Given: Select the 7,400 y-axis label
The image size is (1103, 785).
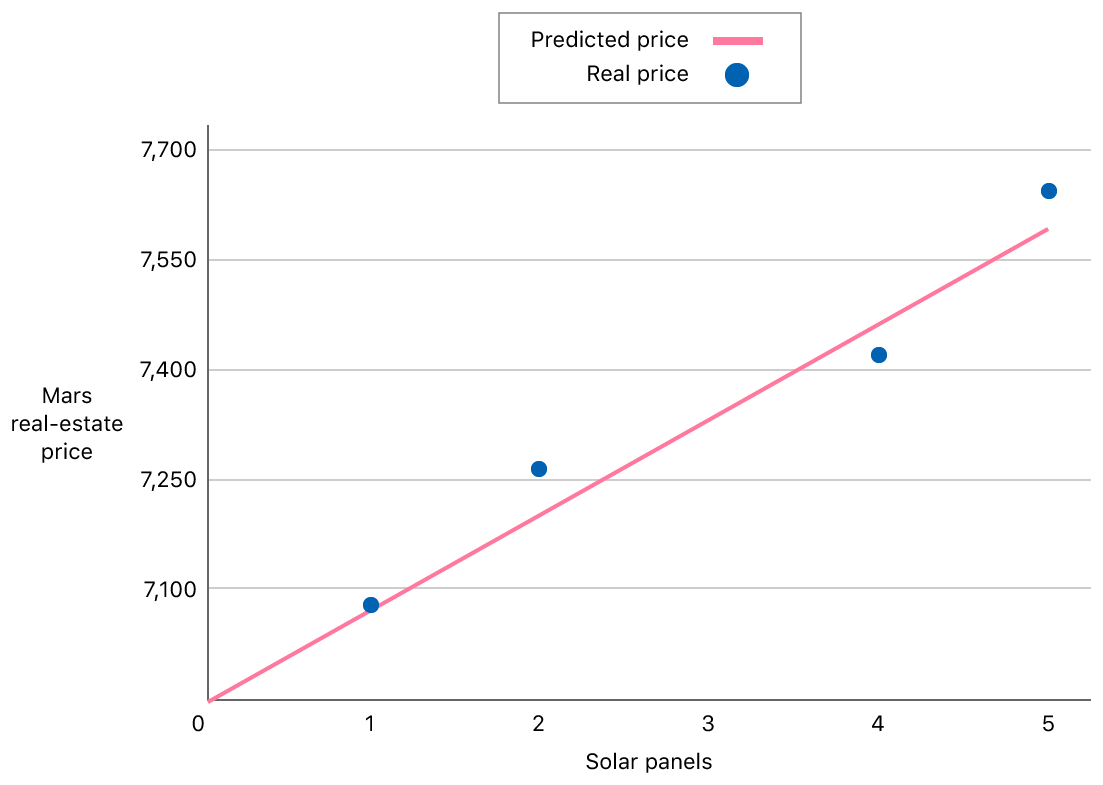Looking at the screenshot, I should click(169, 371).
